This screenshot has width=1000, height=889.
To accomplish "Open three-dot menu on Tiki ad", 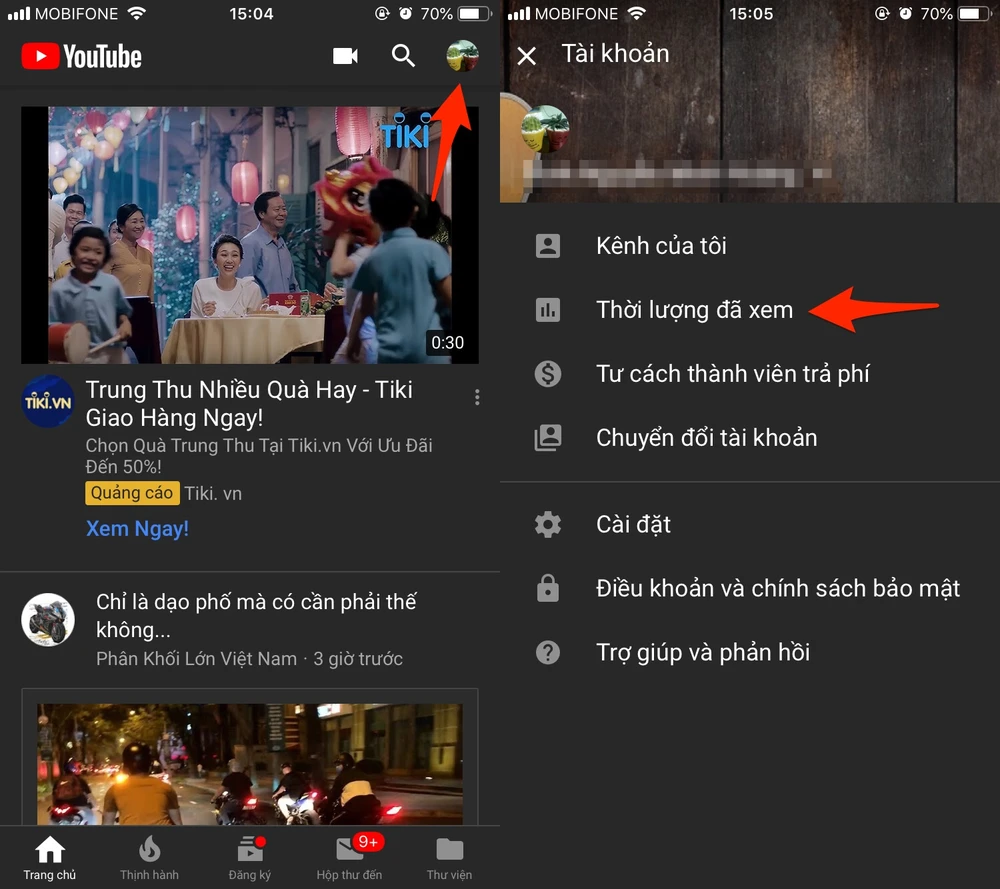I will coord(477,398).
